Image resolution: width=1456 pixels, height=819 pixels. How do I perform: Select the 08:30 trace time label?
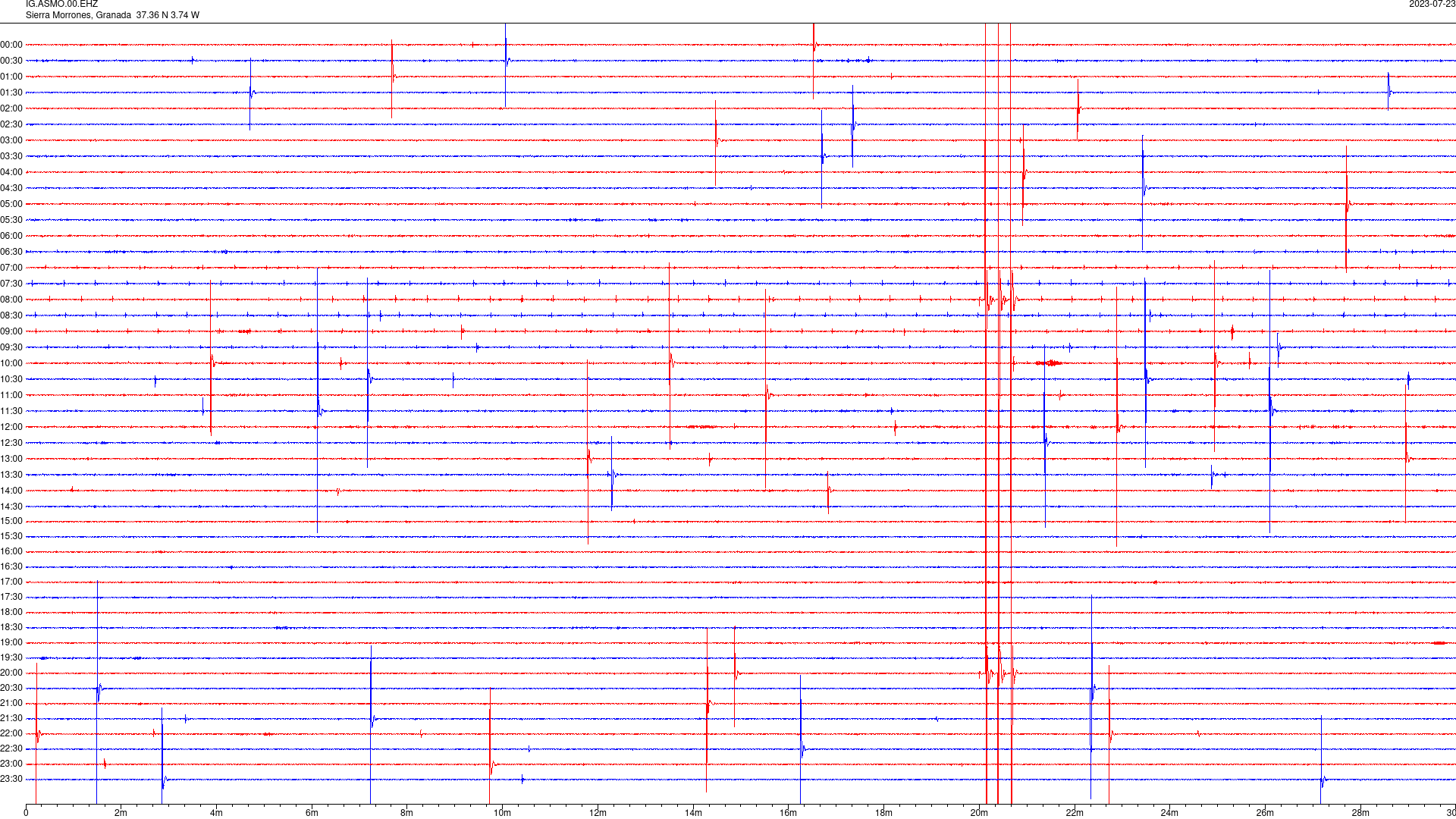click(11, 315)
